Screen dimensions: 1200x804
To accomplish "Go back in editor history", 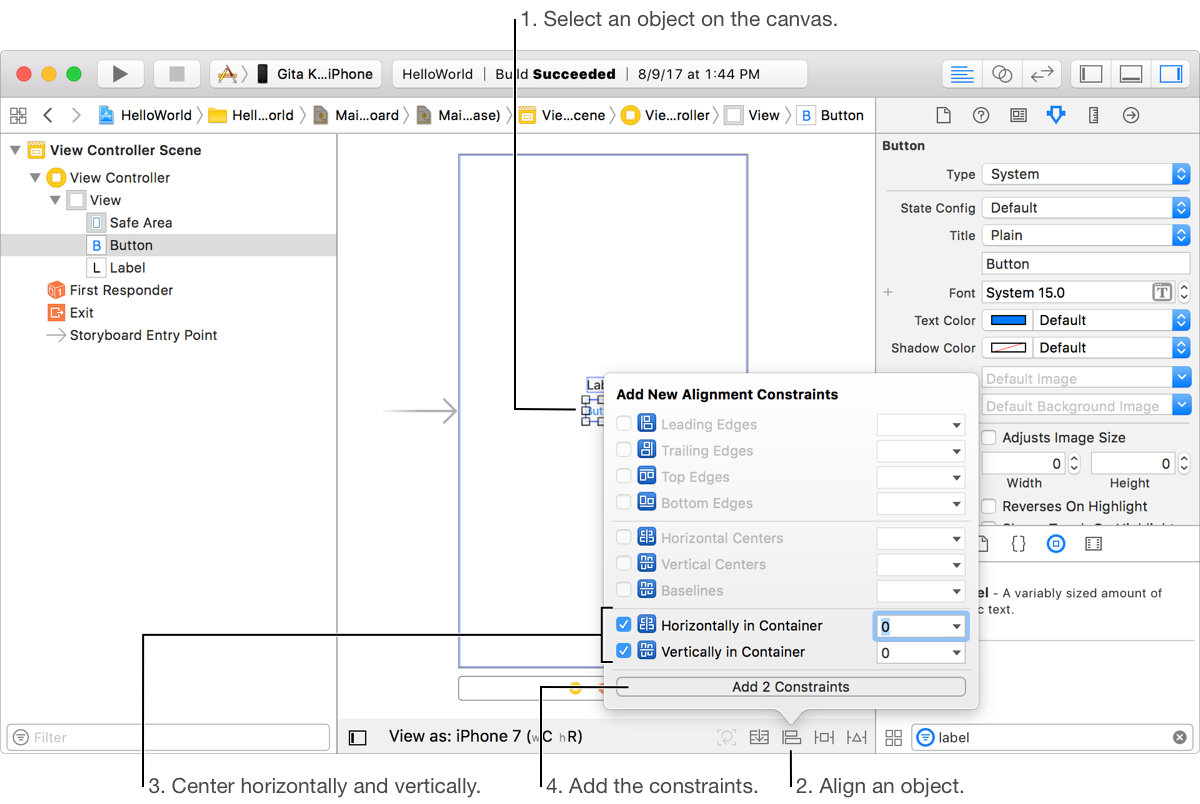I will click(x=48, y=115).
